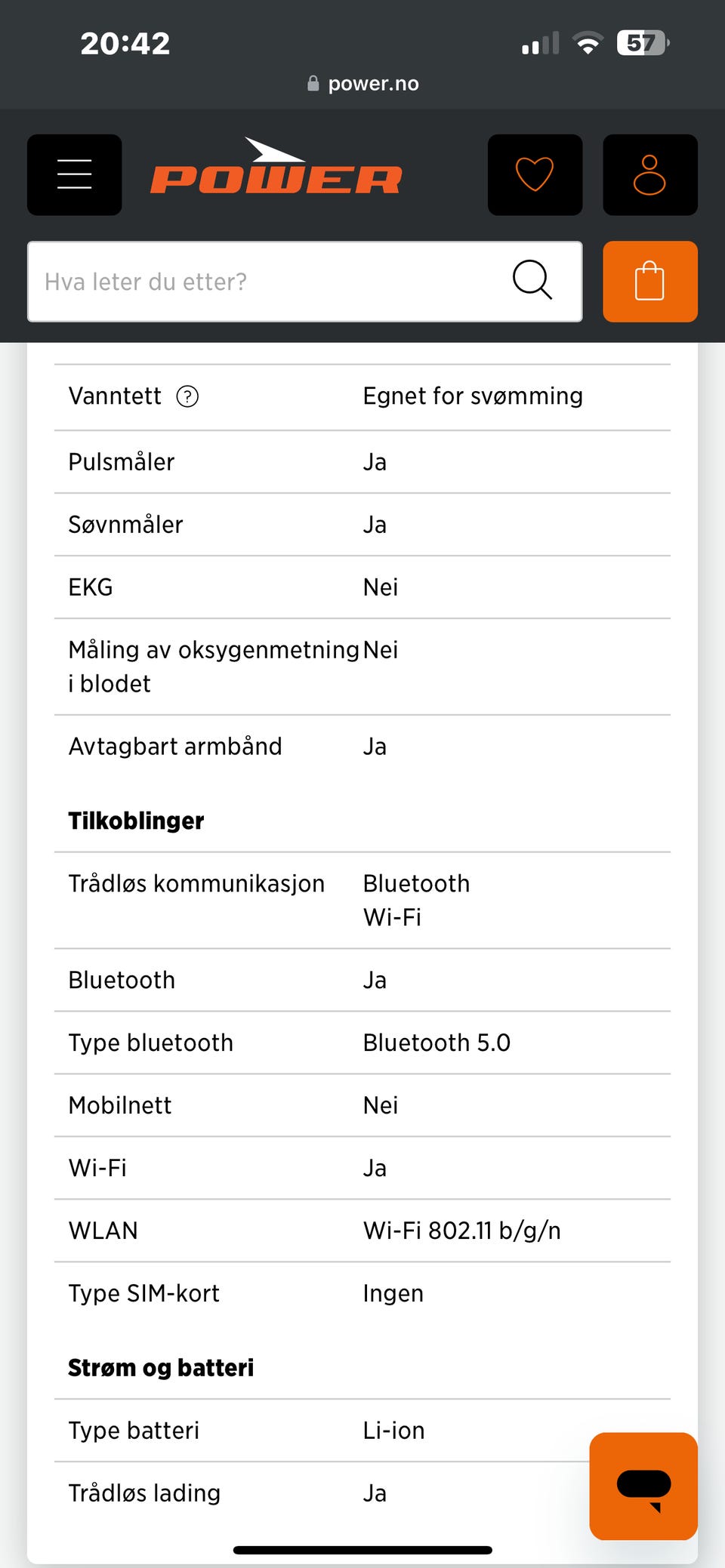
Task: Tap the battery status indicator
Action: click(x=642, y=43)
